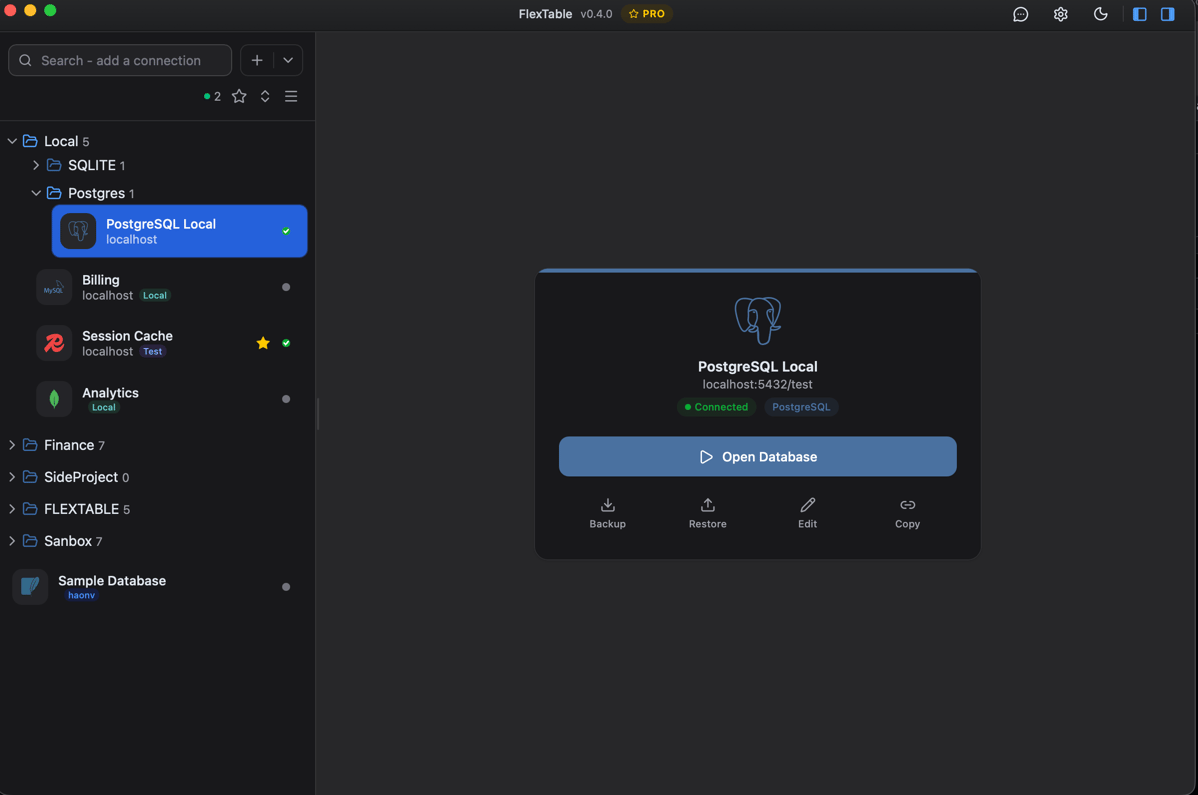1198x795 pixels.
Task: Click the Copy connection link button
Action: pos(908,513)
